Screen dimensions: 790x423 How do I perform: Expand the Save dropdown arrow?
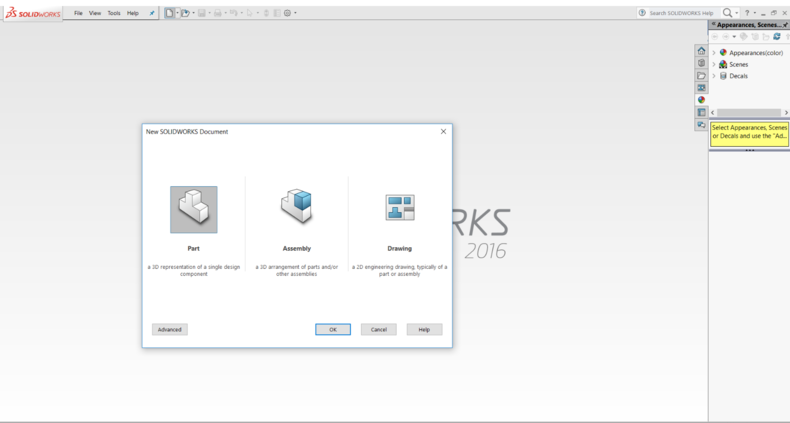tap(210, 13)
